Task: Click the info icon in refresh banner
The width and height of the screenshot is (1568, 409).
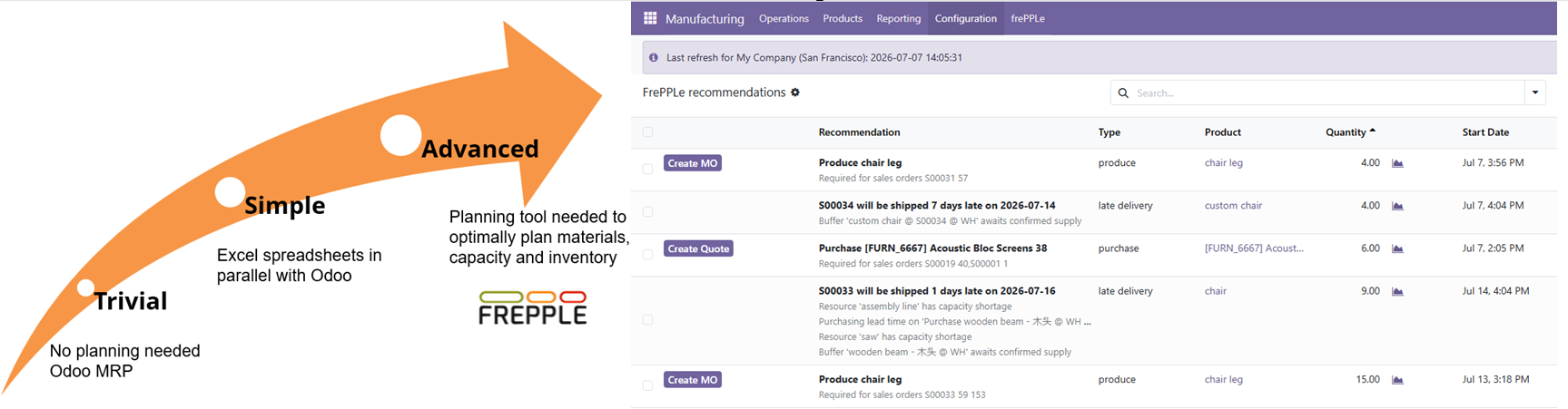Action: 654,57
